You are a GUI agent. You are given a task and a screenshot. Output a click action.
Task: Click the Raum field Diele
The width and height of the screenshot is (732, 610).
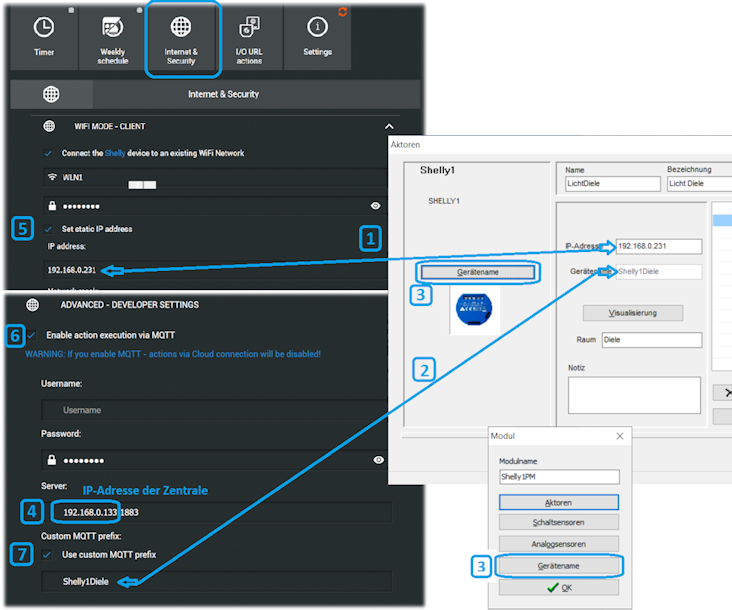click(652, 340)
